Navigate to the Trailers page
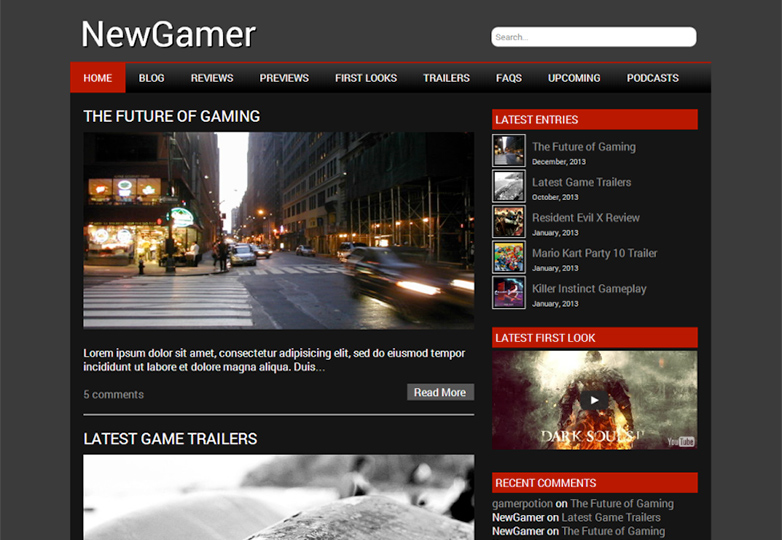 coord(446,78)
